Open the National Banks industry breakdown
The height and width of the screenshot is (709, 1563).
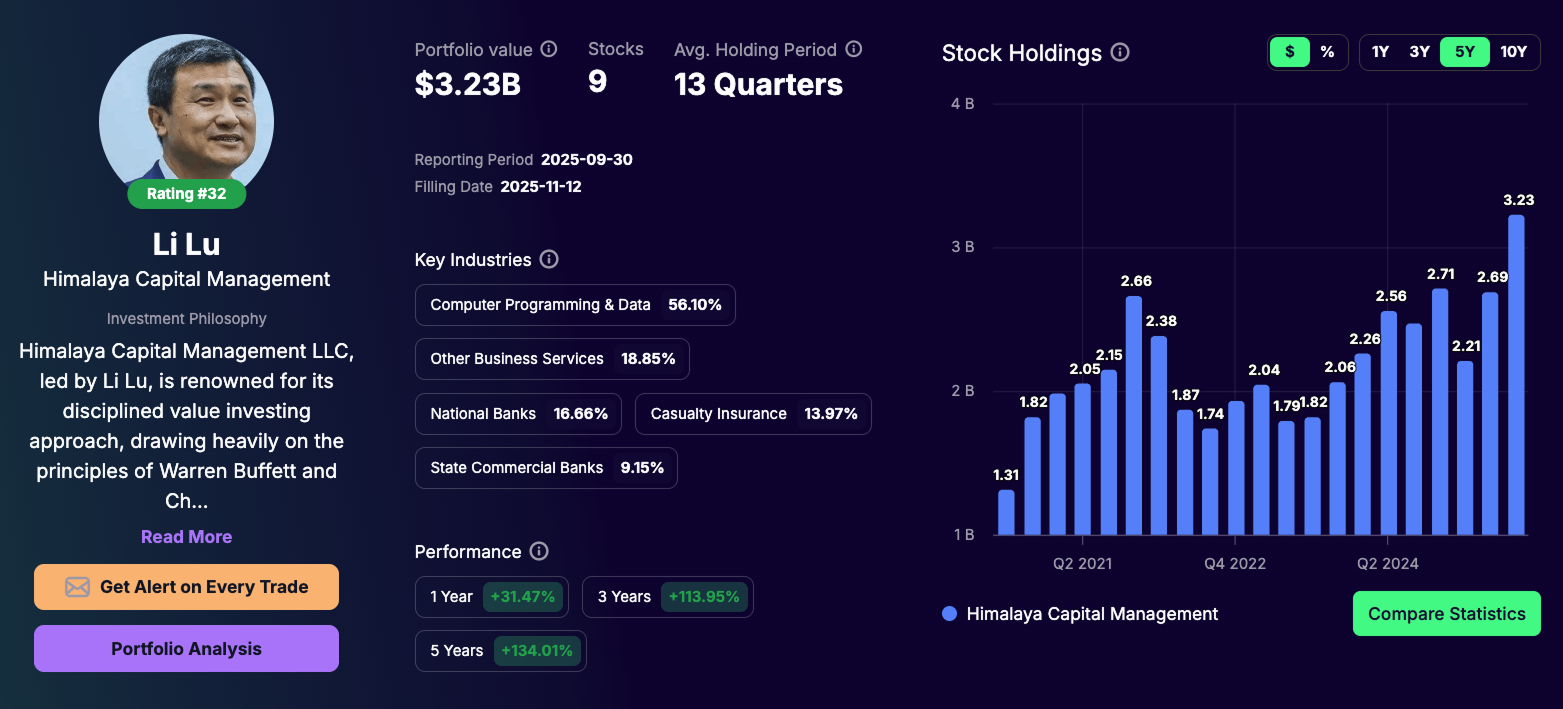(518, 413)
